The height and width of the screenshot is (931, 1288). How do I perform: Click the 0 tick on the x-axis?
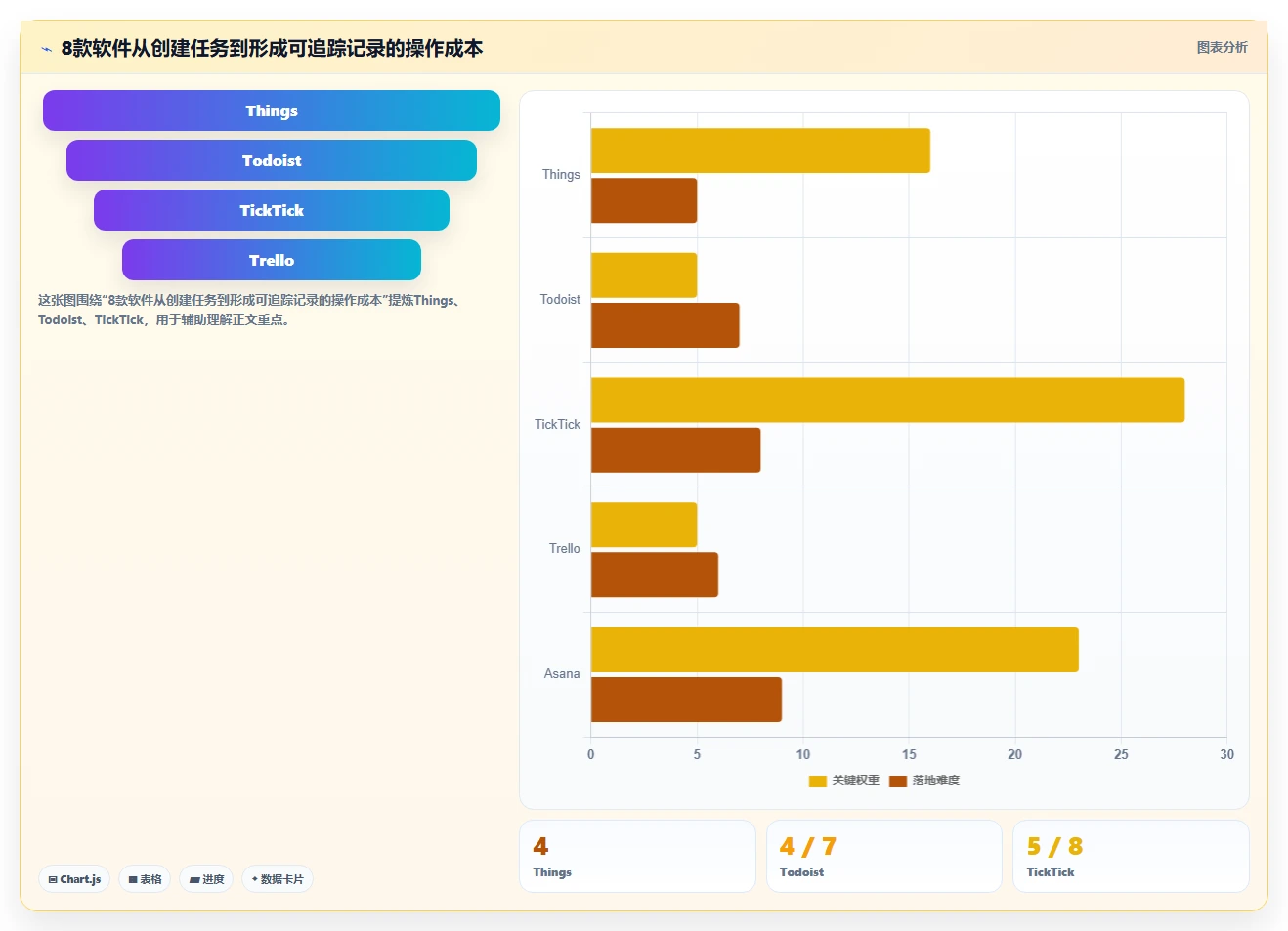(590, 754)
